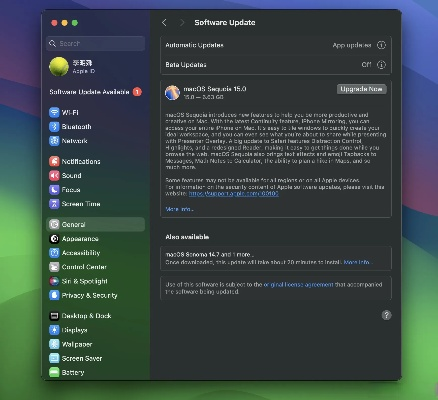Click 'macOS Sonoma 14.7 and 1 more' text
This screenshot has width=438, height=400.
click(x=209, y=254)
